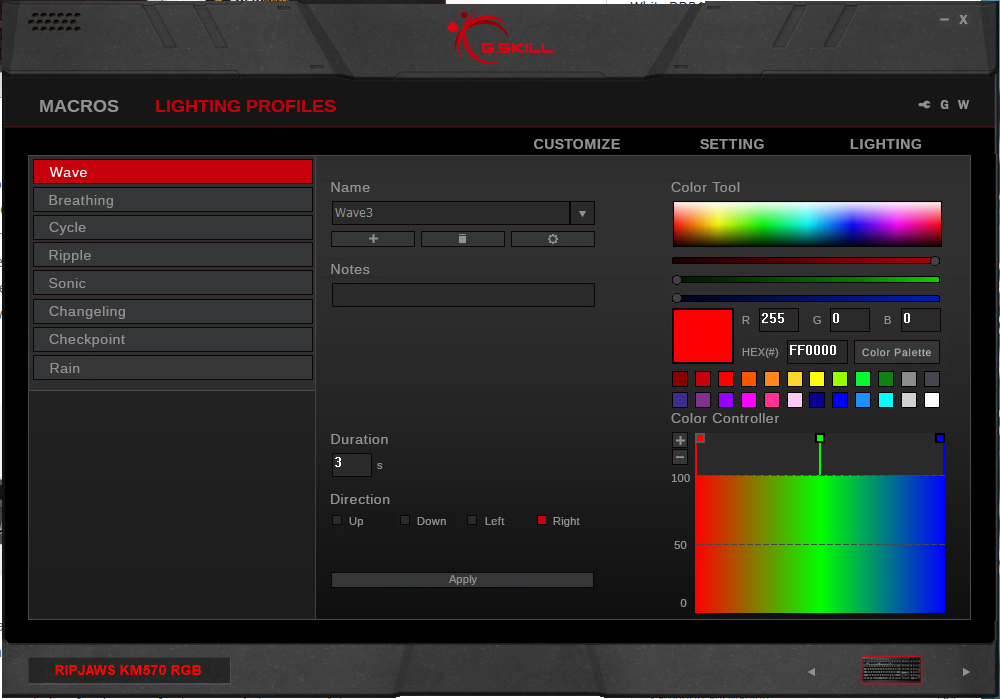This screenshot has width=1000, height=699.
Task: Pick a color from the spectrum picker
Action: (807, 224)
